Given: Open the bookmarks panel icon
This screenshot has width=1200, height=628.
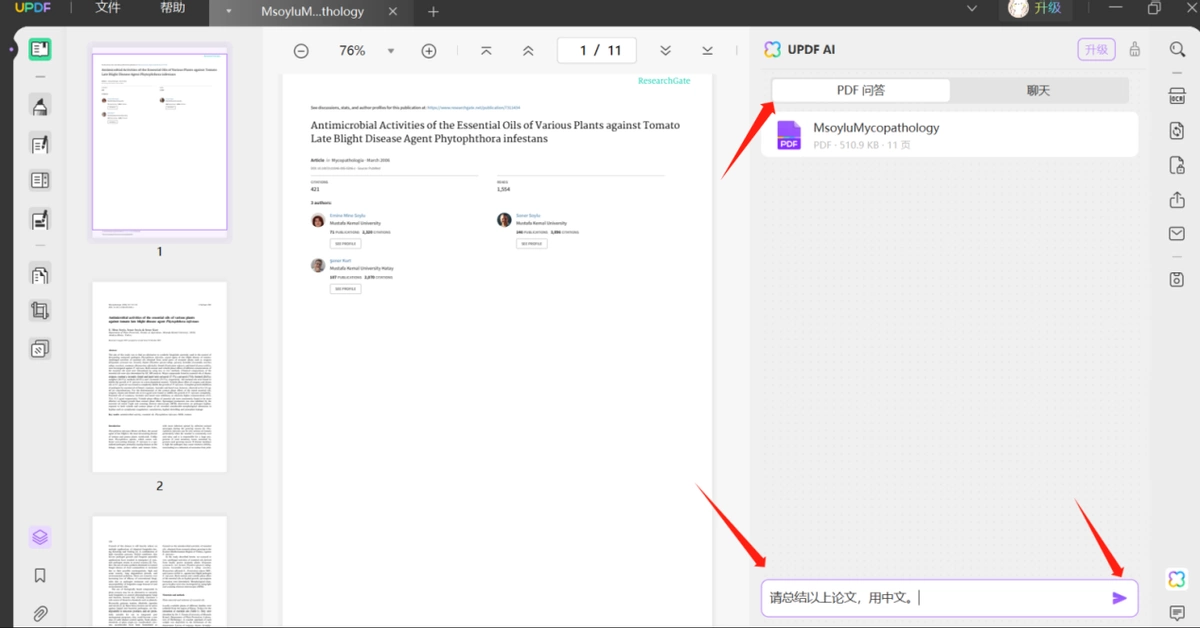Looking at the screenshot, I should (x=40, y=576).
